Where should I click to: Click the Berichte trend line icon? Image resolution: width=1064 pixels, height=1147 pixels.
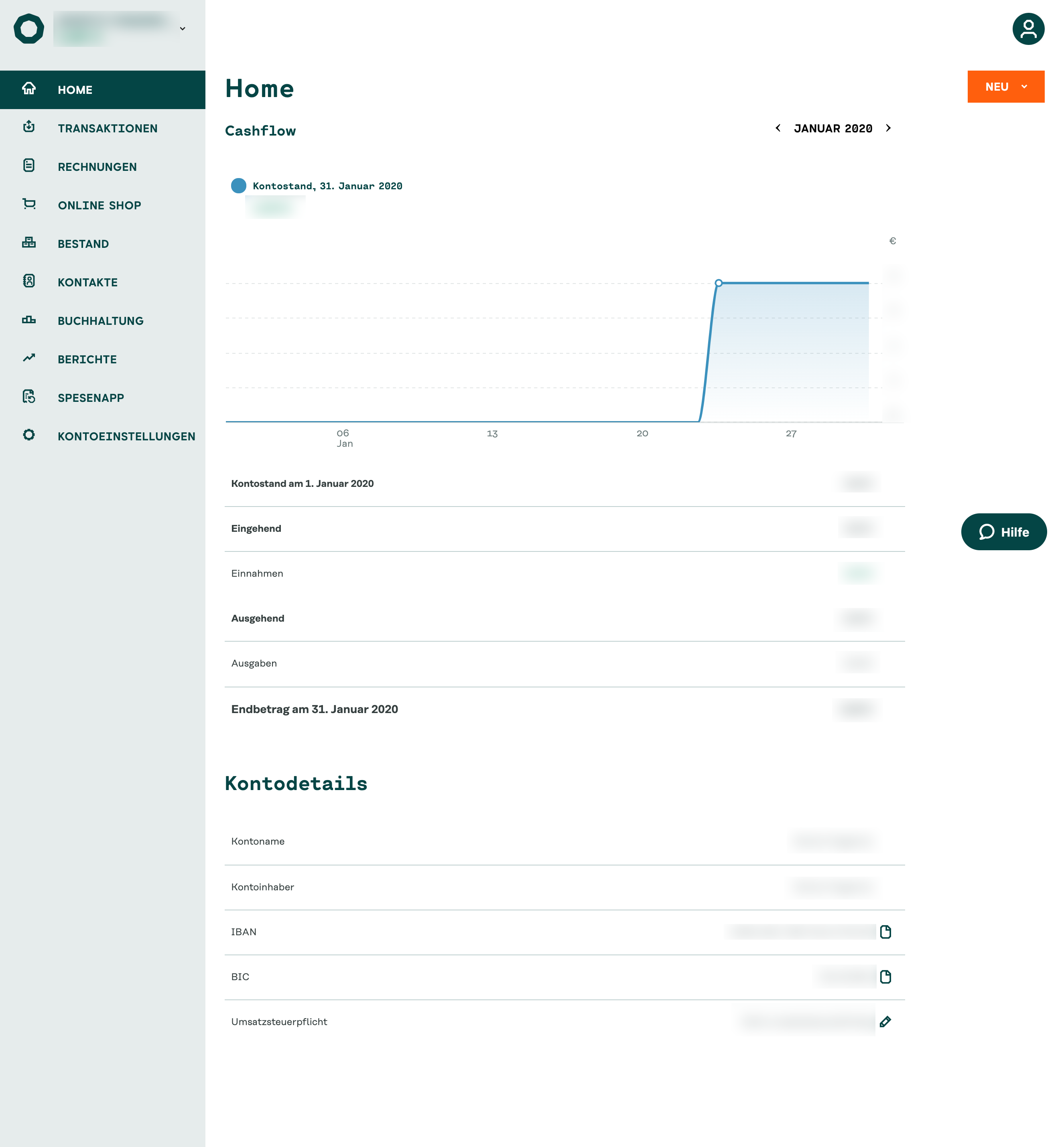[29, 358]
